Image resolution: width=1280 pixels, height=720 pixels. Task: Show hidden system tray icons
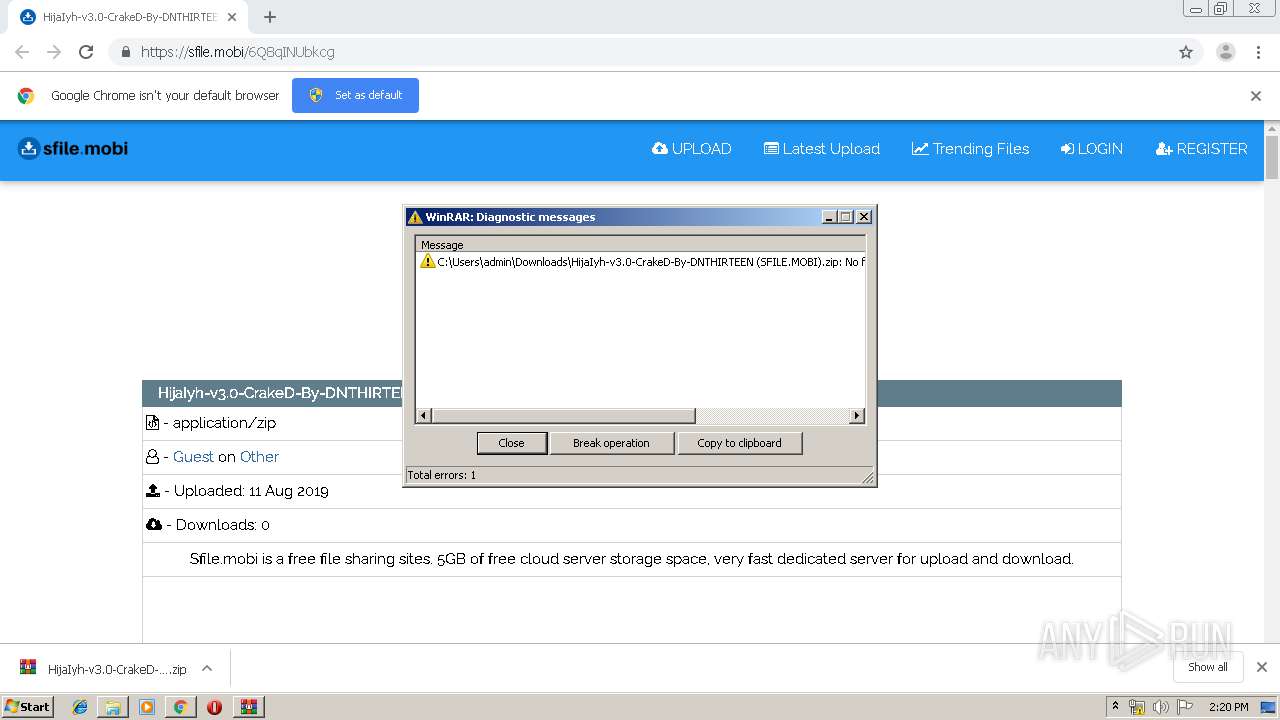click(x=1115, y=707)
